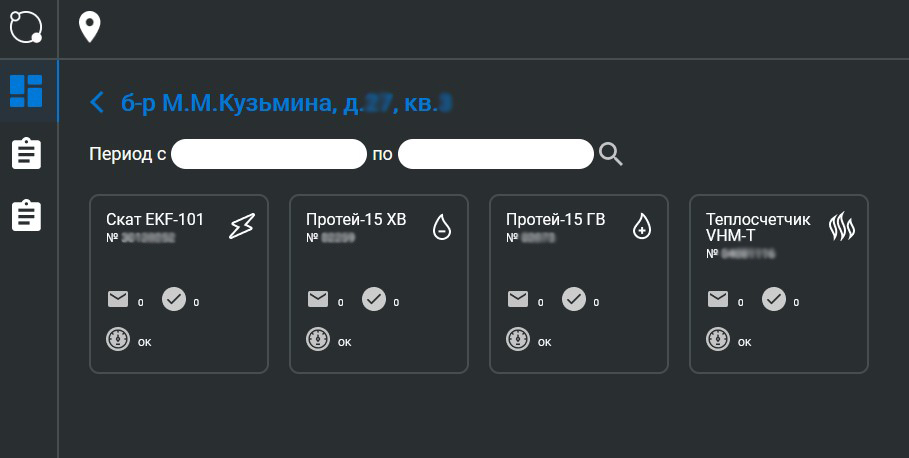Click the cold water drop icon Протей-15 ХВ

442,226
